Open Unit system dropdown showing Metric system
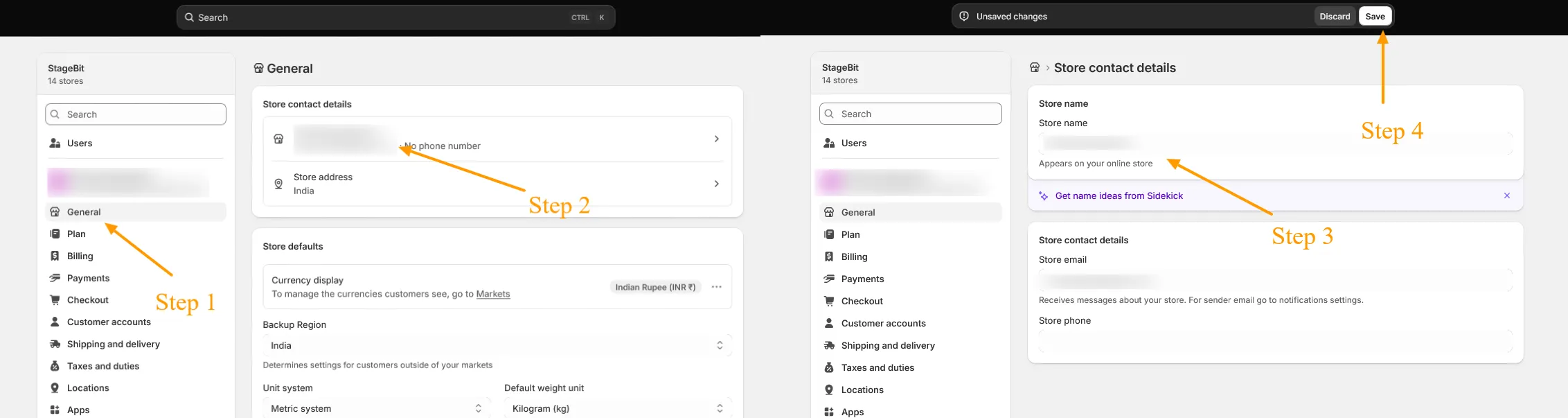 tap(376, 408)
